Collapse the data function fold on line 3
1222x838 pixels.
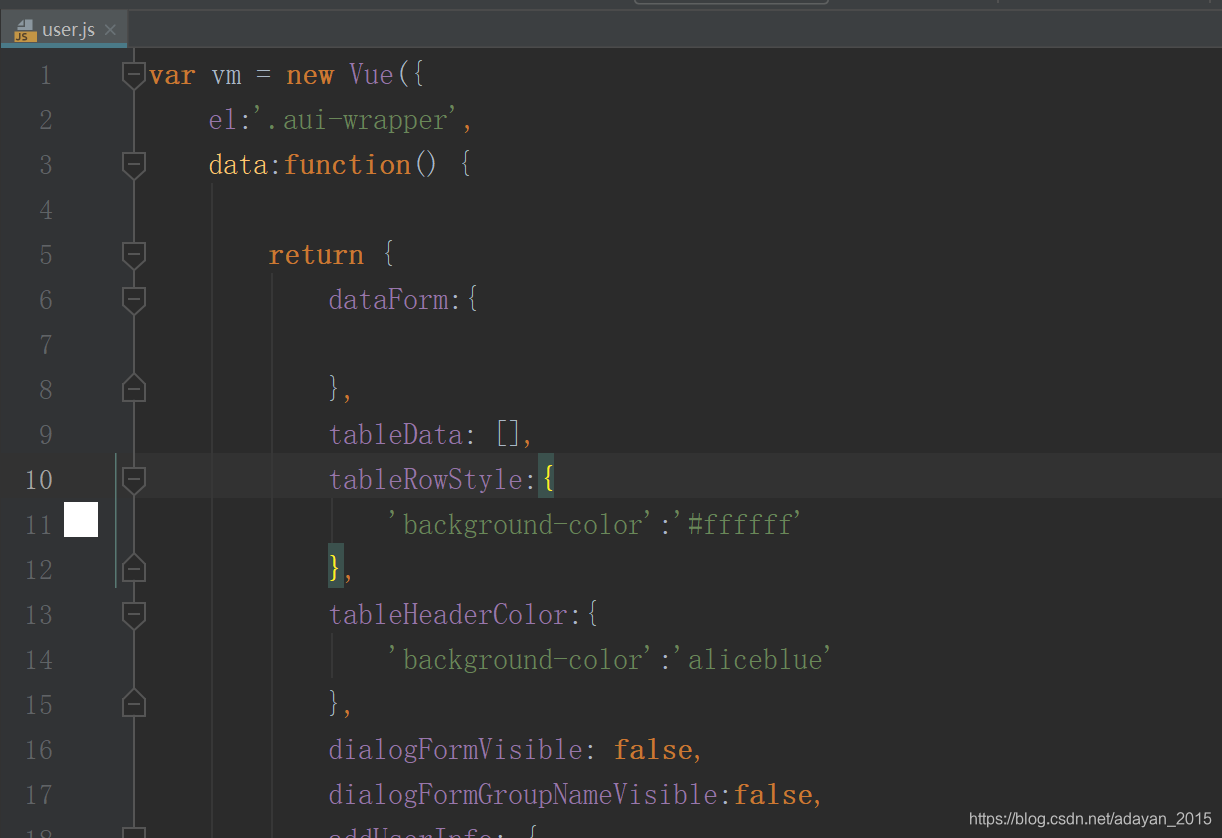pos(134,165)
